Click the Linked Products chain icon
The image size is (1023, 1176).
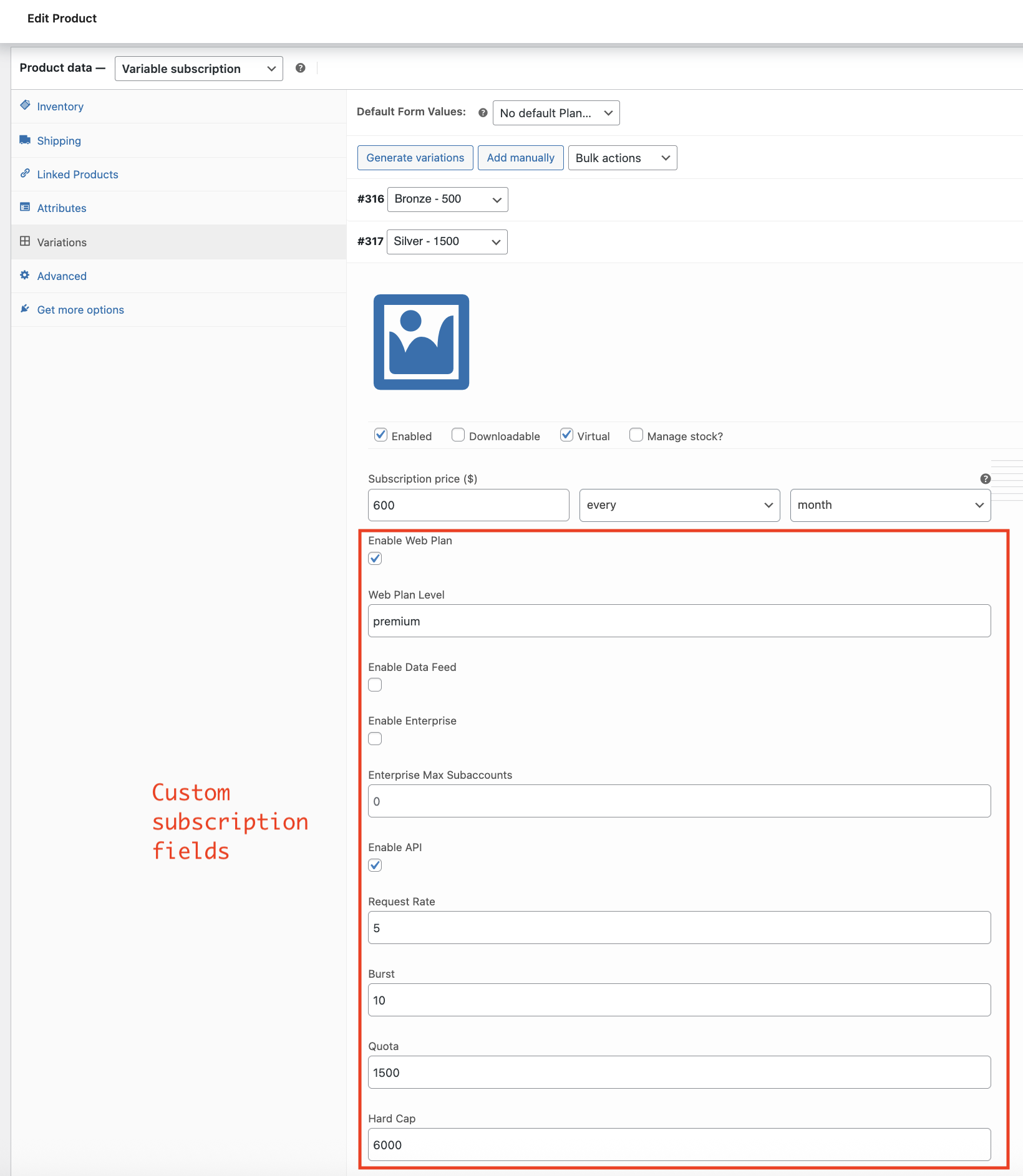point(25,173)
